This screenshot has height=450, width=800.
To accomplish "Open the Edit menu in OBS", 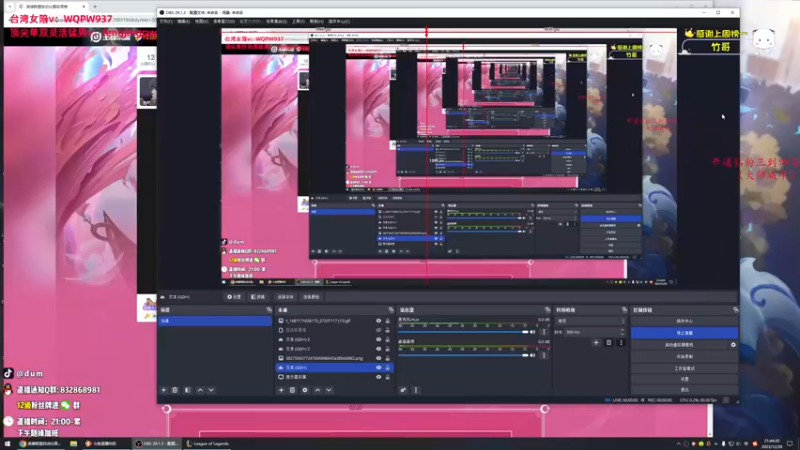I will coord(184,21).
